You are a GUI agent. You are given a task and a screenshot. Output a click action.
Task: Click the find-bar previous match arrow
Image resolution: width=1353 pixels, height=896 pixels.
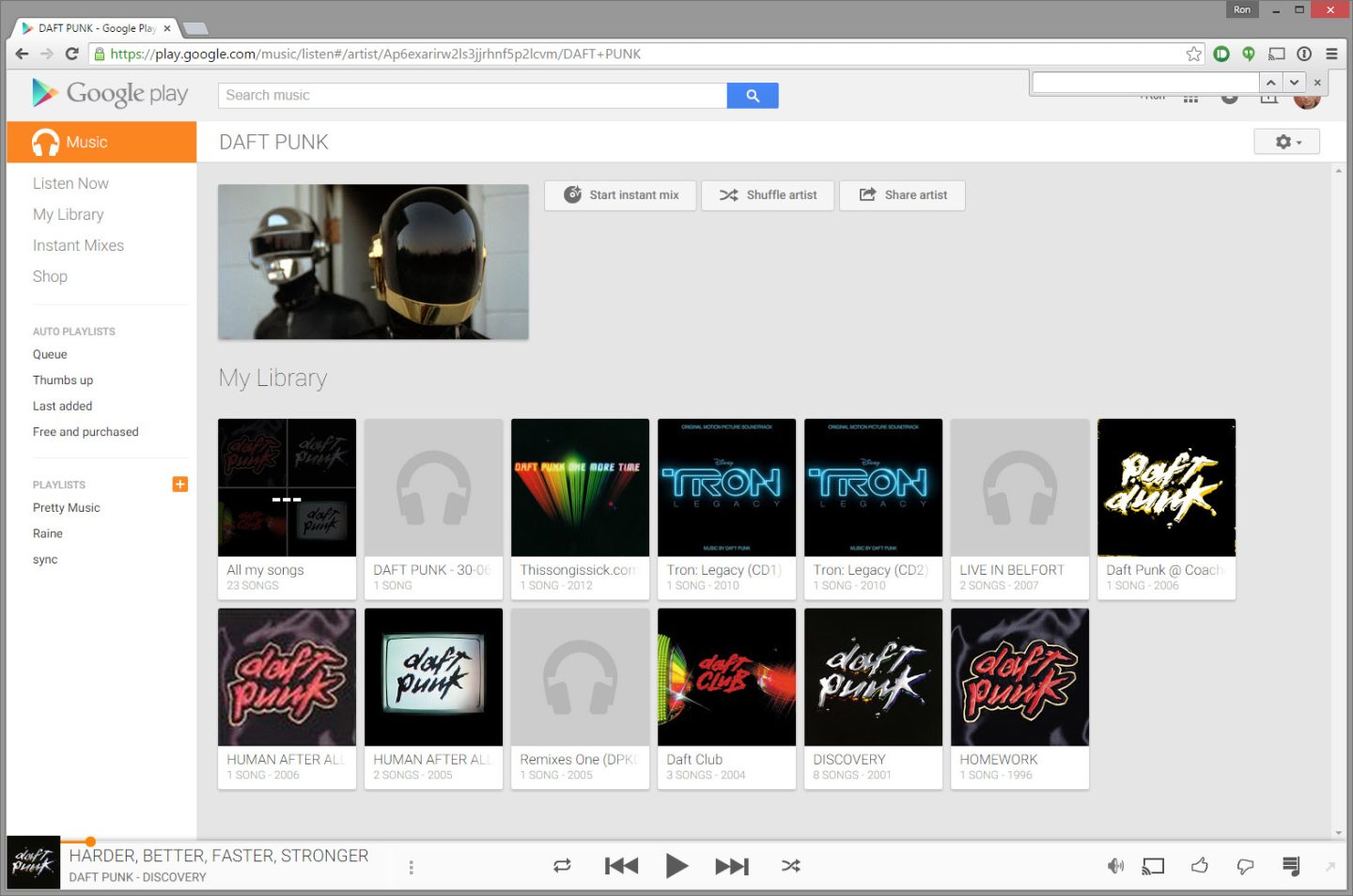pyautogui.click(x=1271, y=83)
